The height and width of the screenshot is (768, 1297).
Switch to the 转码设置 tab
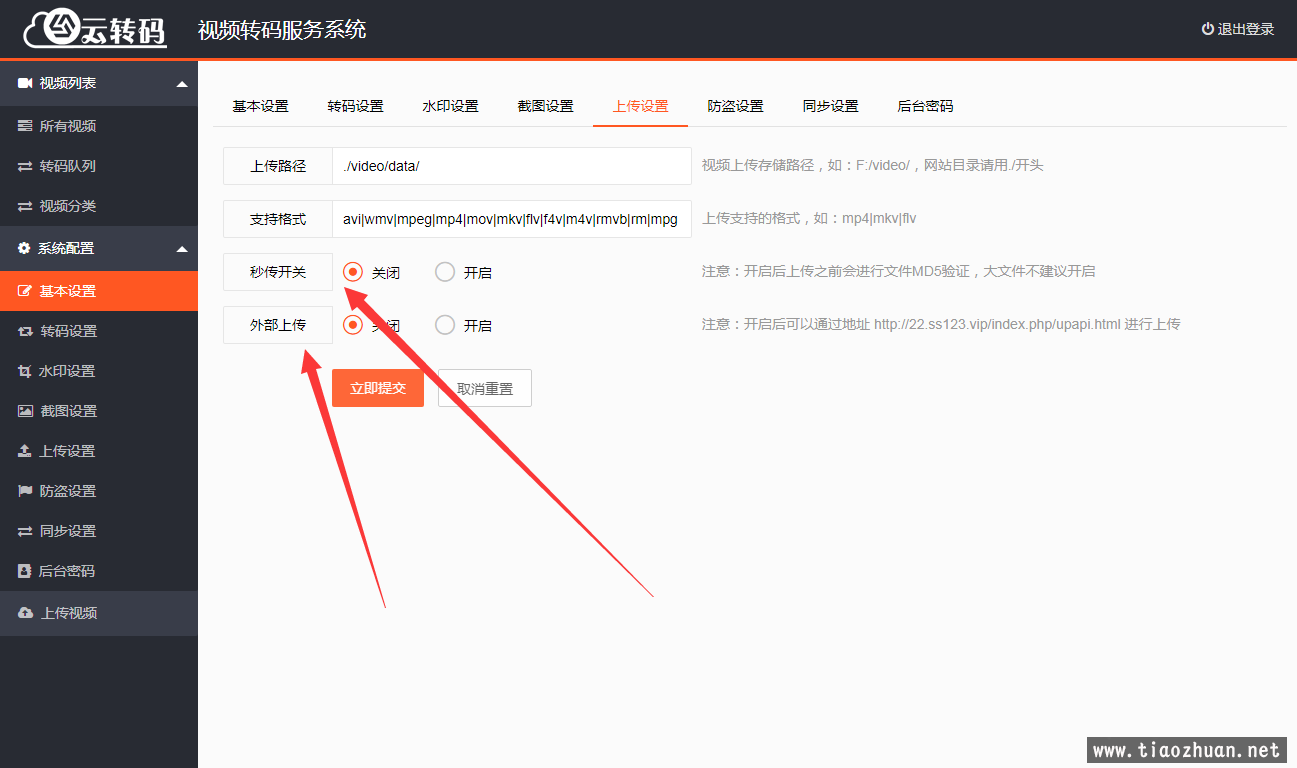355,106
